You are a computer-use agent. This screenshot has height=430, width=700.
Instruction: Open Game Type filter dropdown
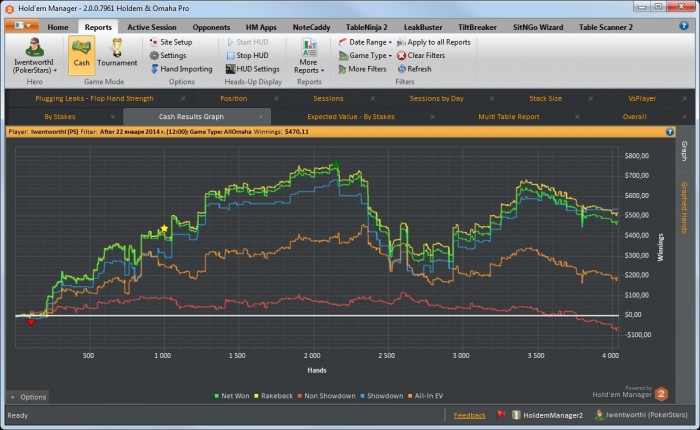point(365,55)
